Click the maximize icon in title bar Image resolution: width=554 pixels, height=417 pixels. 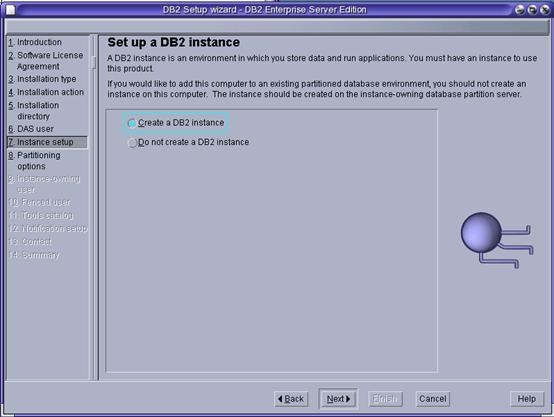(532, 10)
